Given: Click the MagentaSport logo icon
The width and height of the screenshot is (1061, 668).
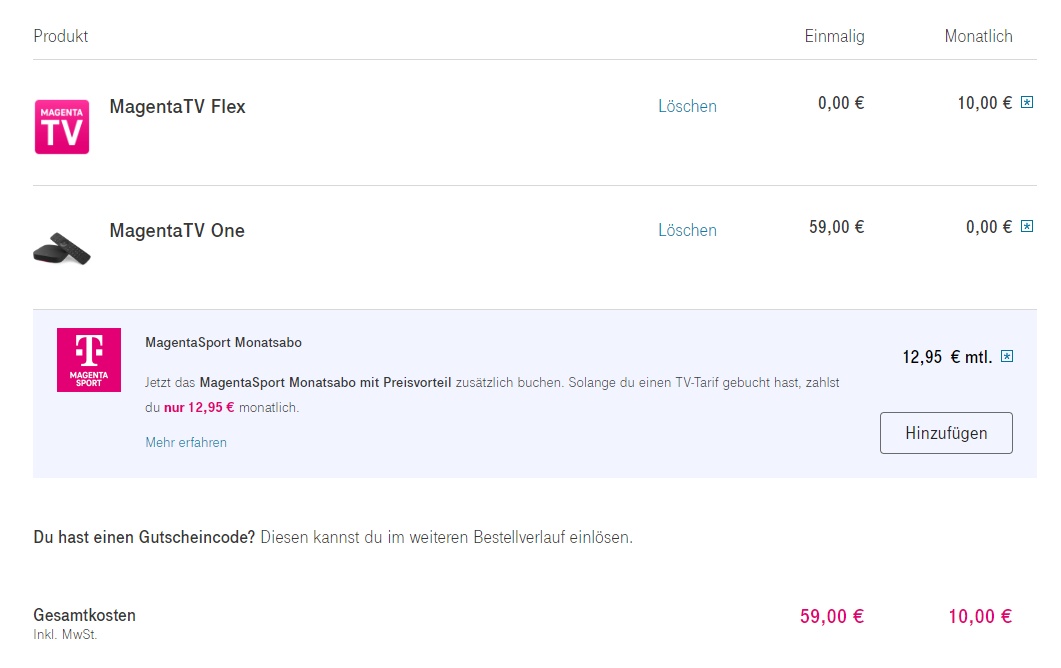Looking at the screenshot, I should coord(89,360).
